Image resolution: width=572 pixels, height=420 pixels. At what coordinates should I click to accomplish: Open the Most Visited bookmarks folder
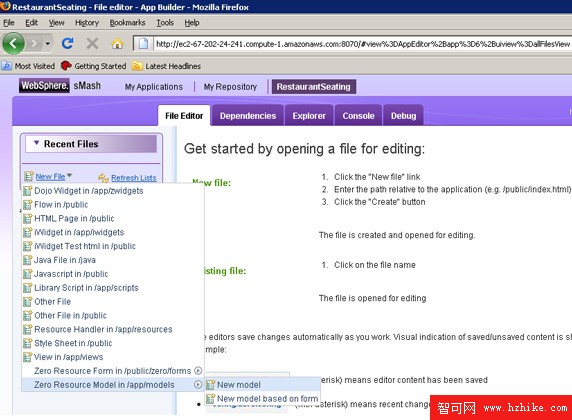(x=28, y=66)
